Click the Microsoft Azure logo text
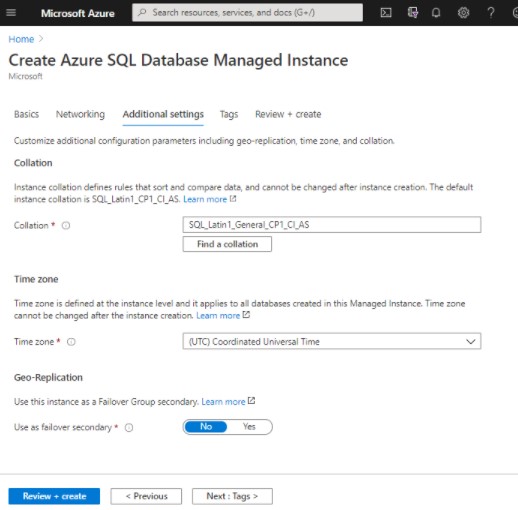The height and width of the screenshot is (510, 518). click(77, 13)
